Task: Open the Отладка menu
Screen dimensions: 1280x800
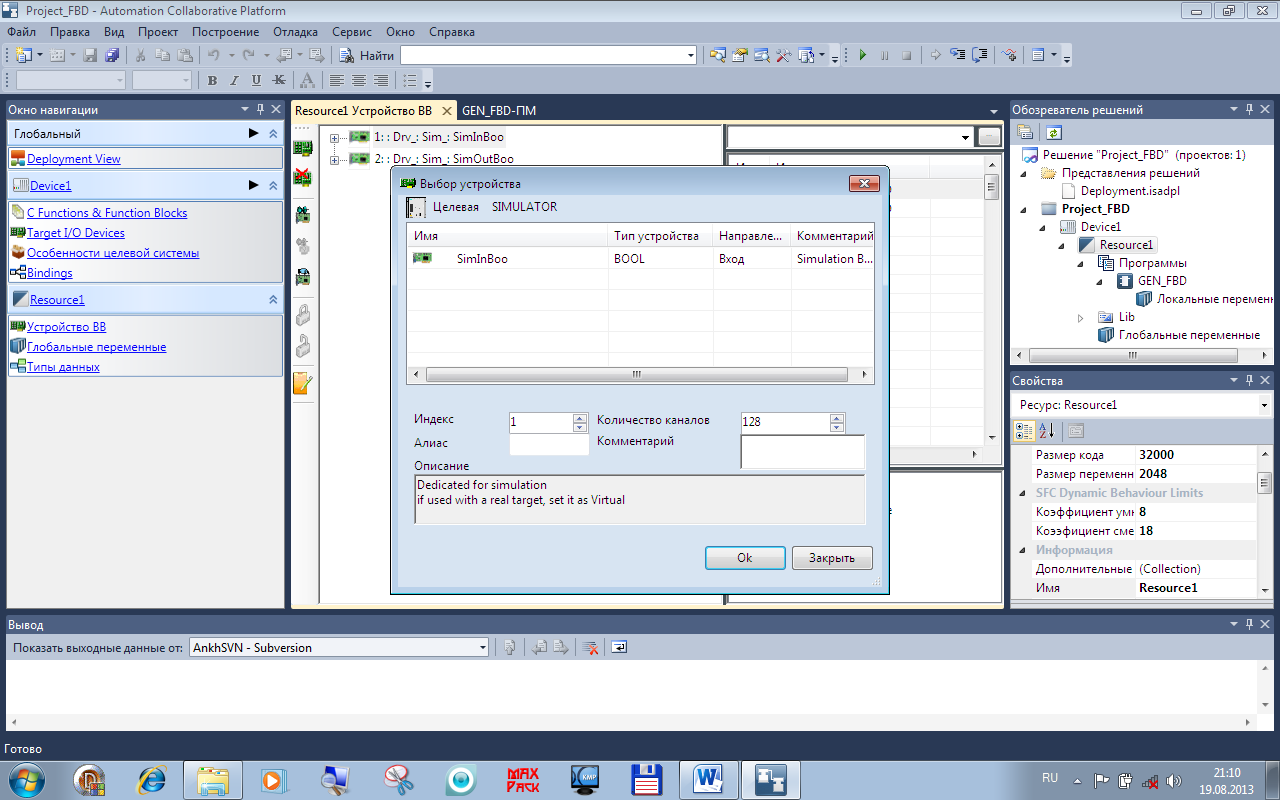Action: click(x=295, y=32)
